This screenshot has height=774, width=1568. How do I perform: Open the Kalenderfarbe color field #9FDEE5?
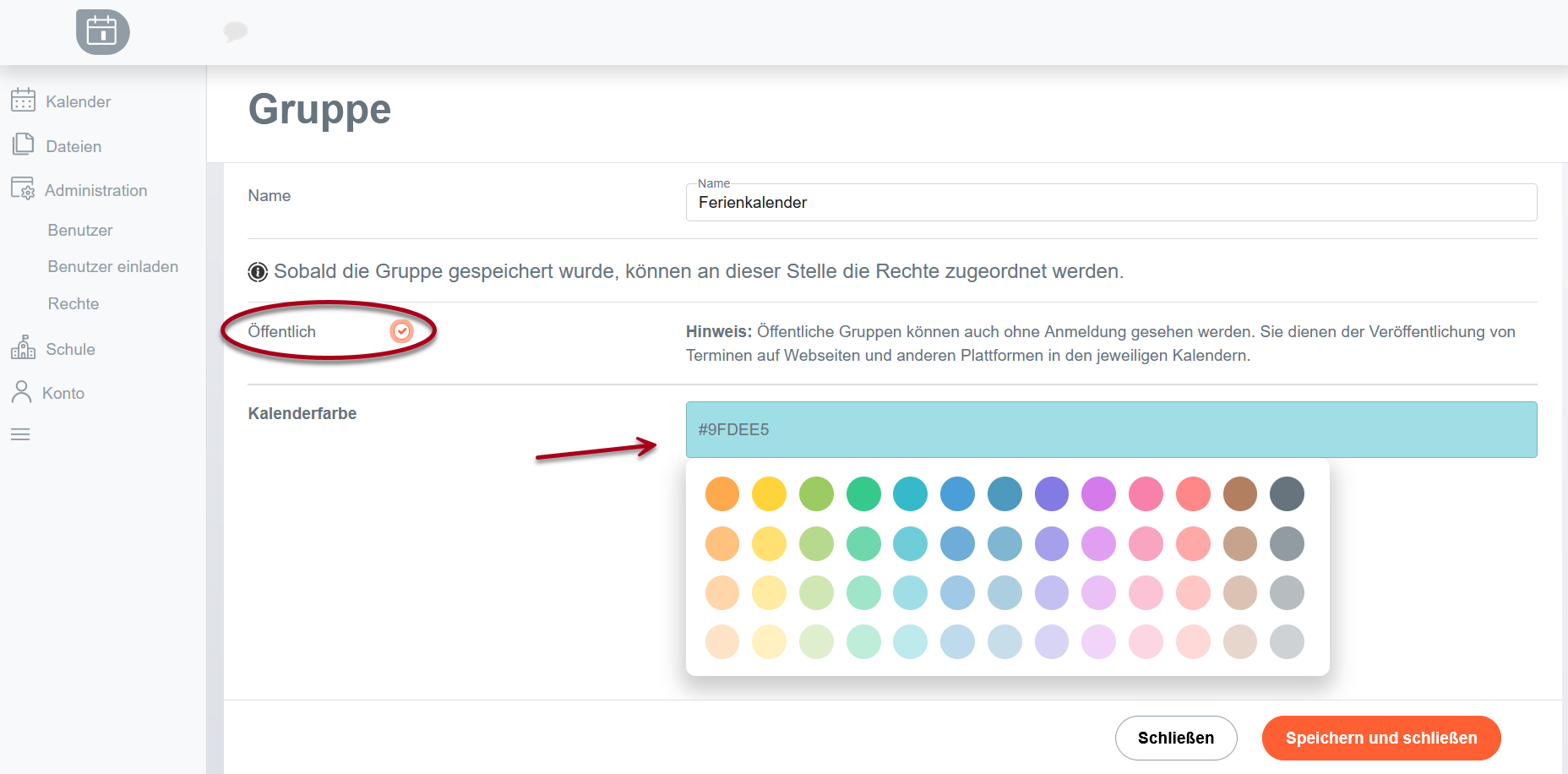click(1111, 430)
